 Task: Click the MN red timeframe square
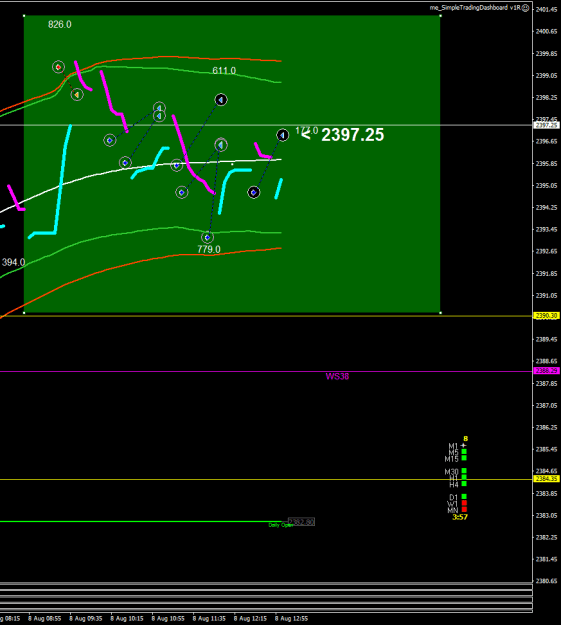464,509
